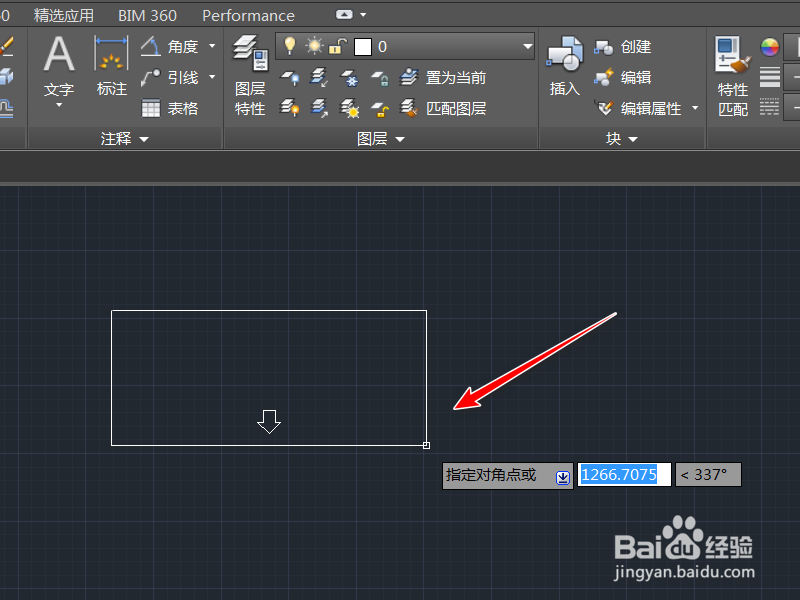
Task: Click the 编辑属性 label
Action: tap(651, 109)
